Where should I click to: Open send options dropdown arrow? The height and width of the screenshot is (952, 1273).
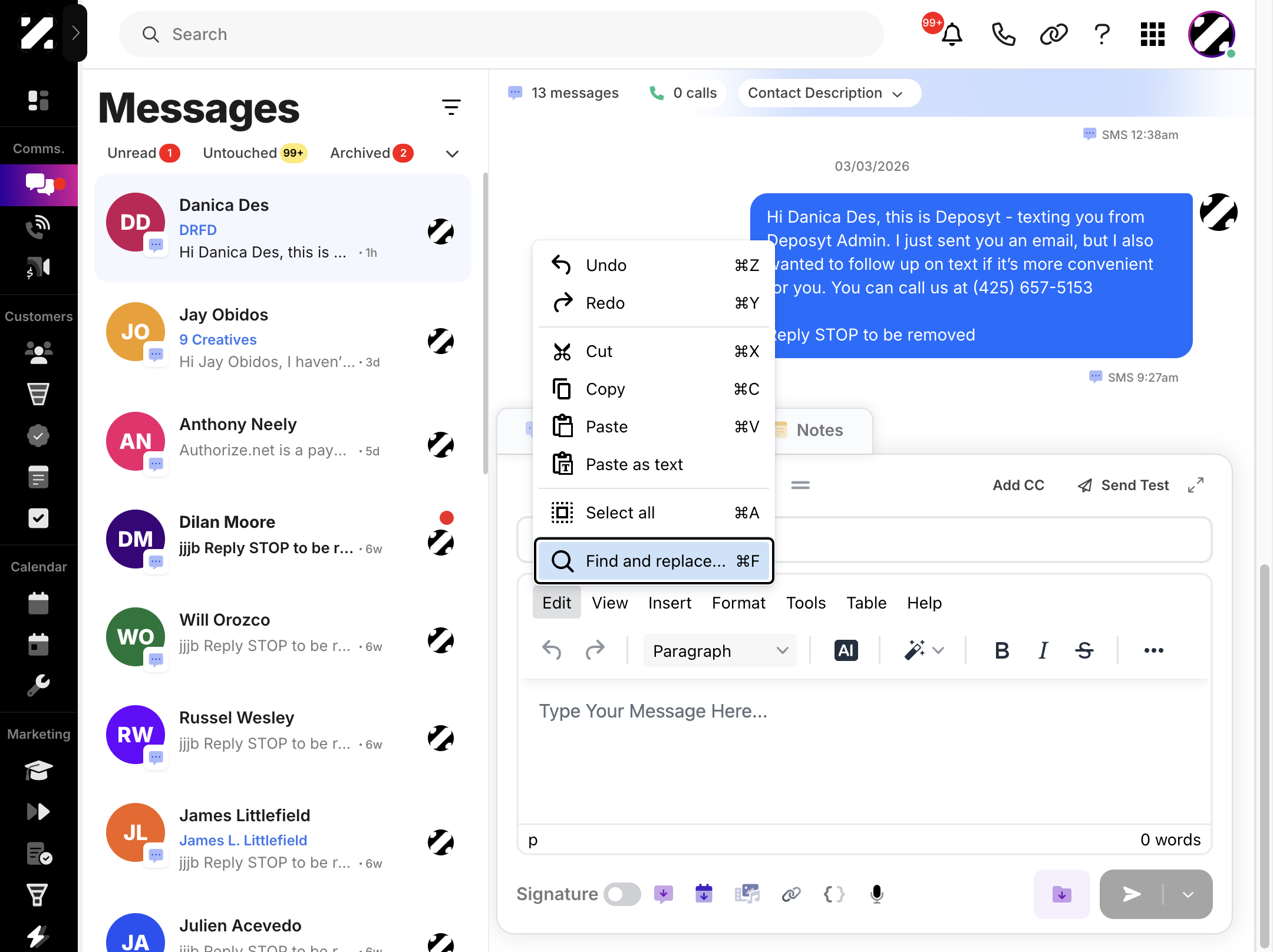click(x=1188, y=894)
